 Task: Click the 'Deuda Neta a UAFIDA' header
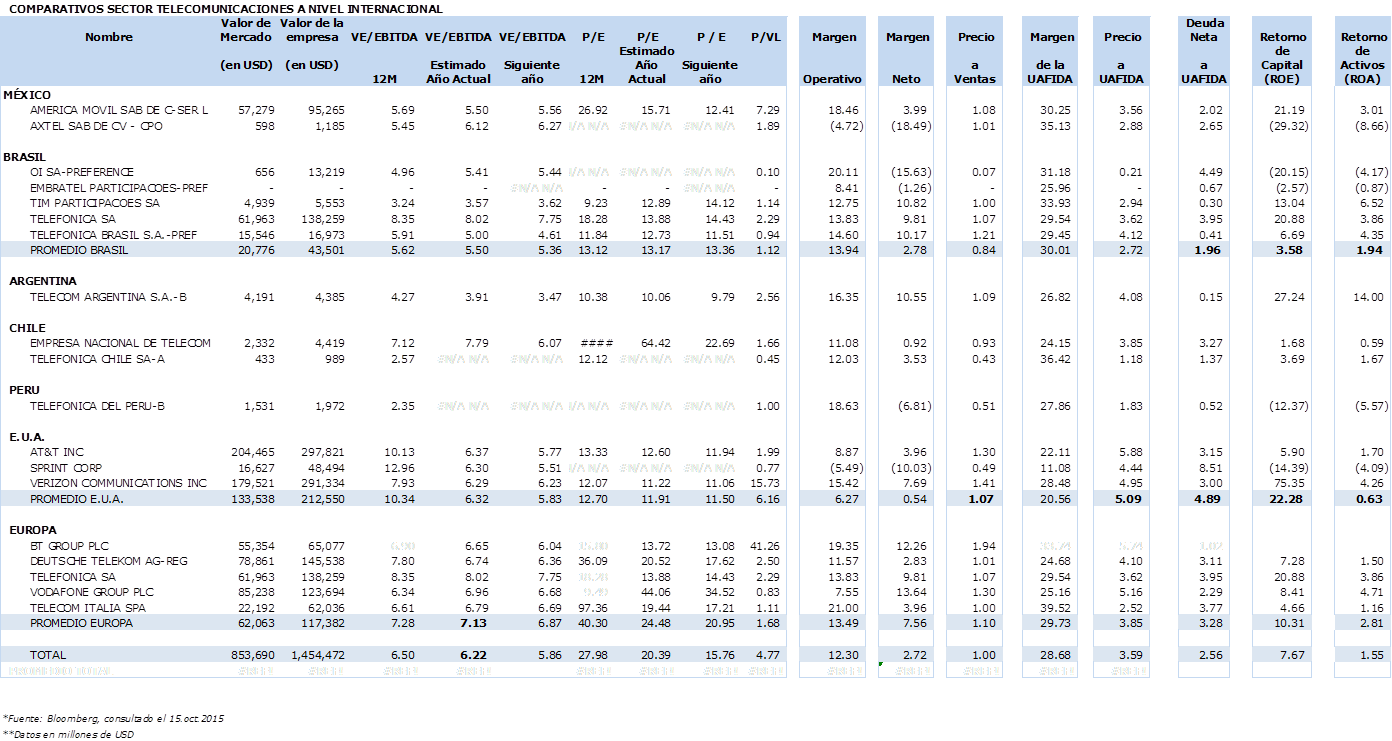1204,51
